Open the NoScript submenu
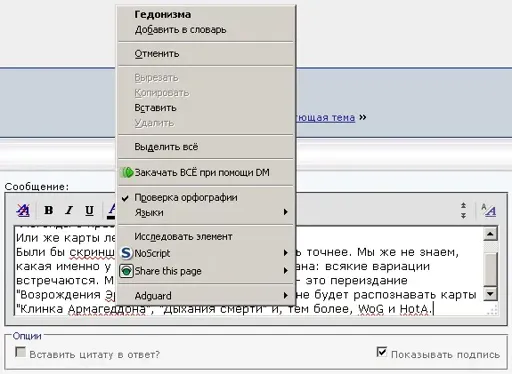 coord(206,253)
